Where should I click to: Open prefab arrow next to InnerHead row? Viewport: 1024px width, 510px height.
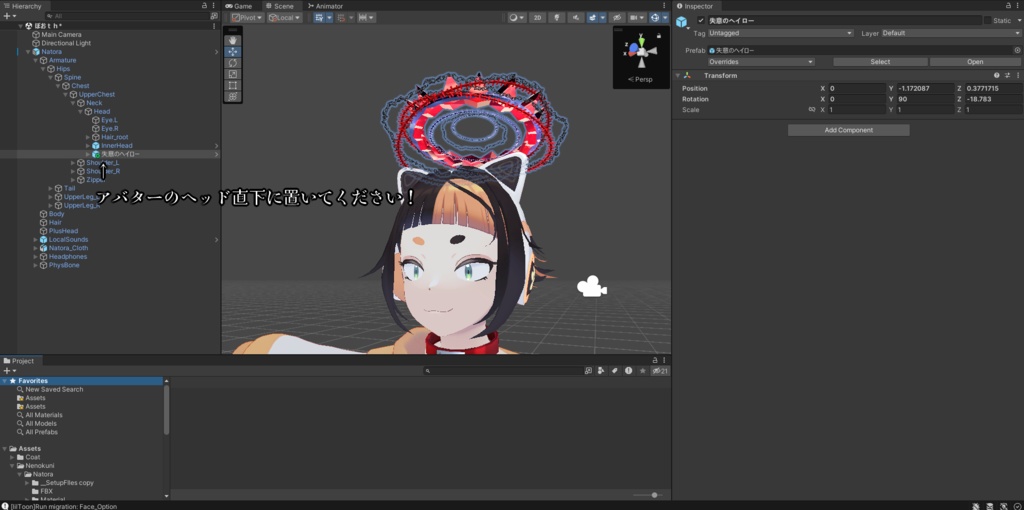click(217, 146)
